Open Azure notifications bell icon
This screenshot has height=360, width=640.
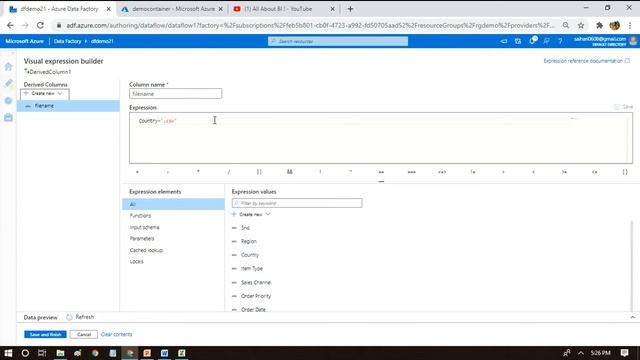pyautogui.click(x=532, y=41)
